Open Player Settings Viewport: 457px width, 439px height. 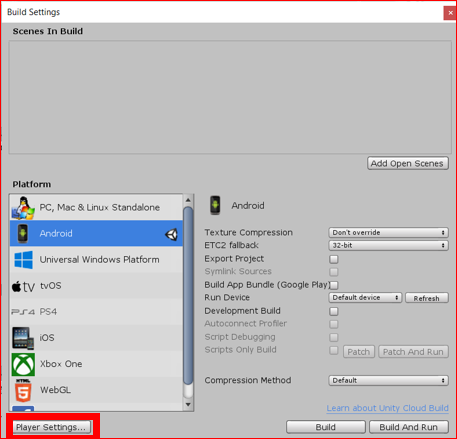[x=52, y=427]
